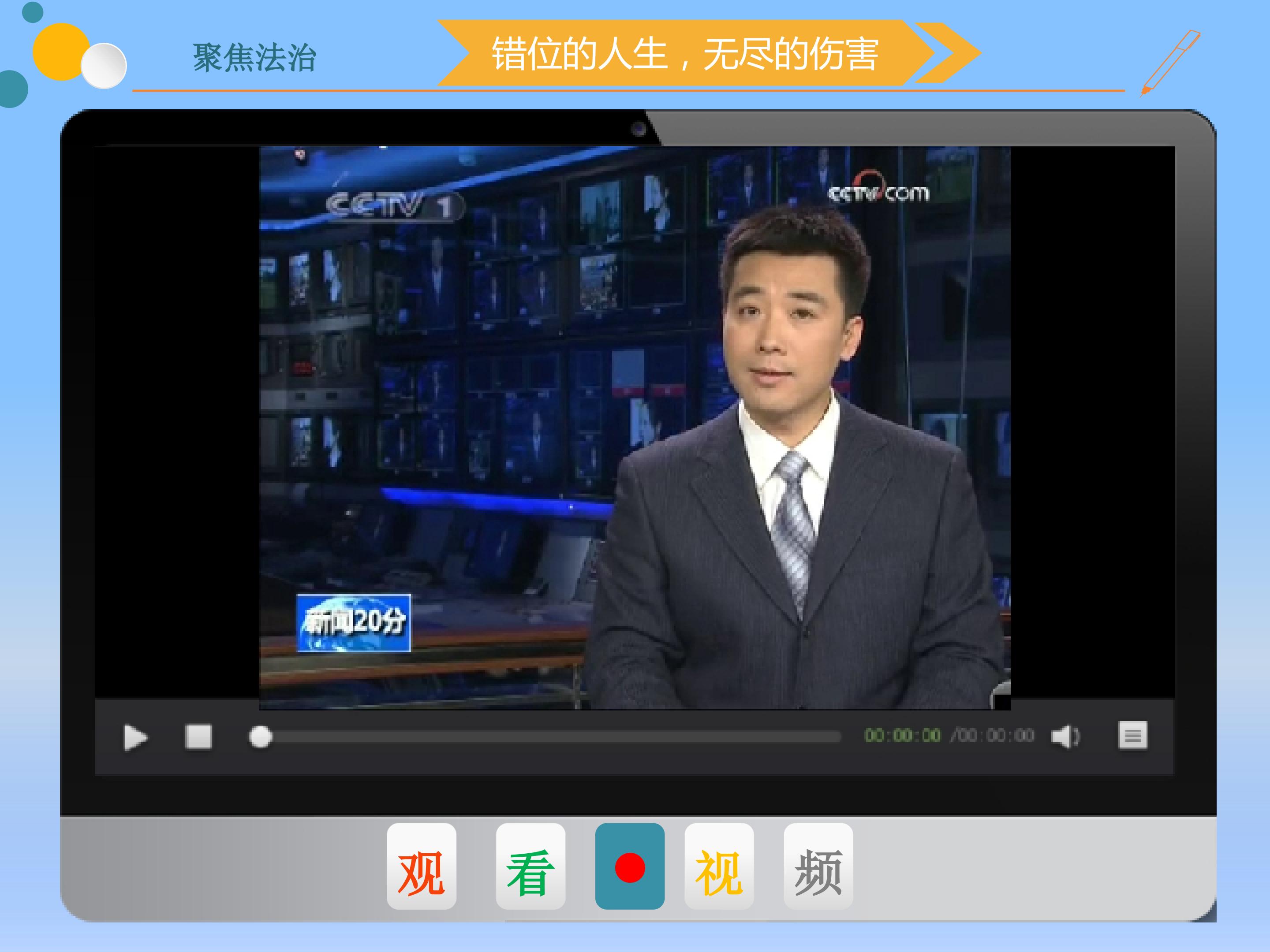Click the red 观 character tile

[422, 866]
